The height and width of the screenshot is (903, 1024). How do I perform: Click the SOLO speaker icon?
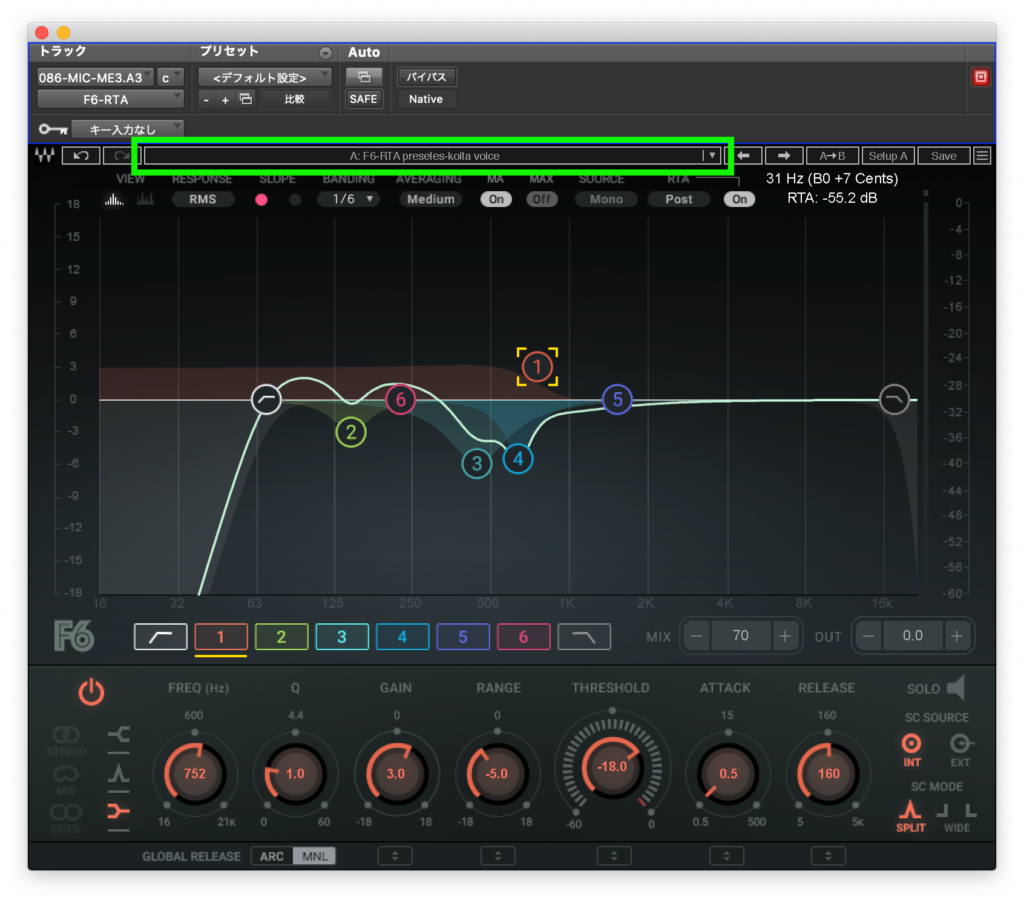tap(956, 688)
